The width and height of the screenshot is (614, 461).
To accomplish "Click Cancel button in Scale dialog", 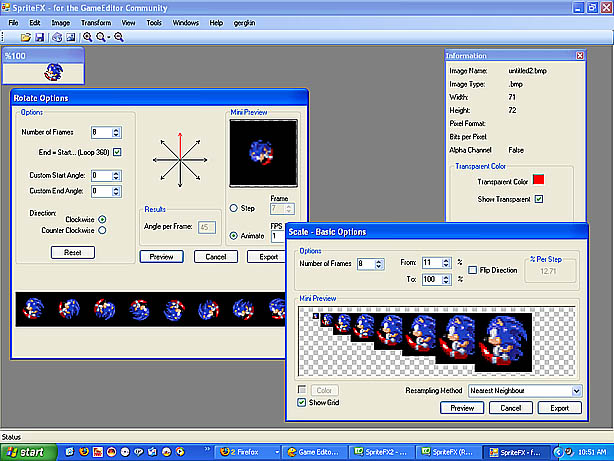I will pyautogui.click(x=511, y=408).
